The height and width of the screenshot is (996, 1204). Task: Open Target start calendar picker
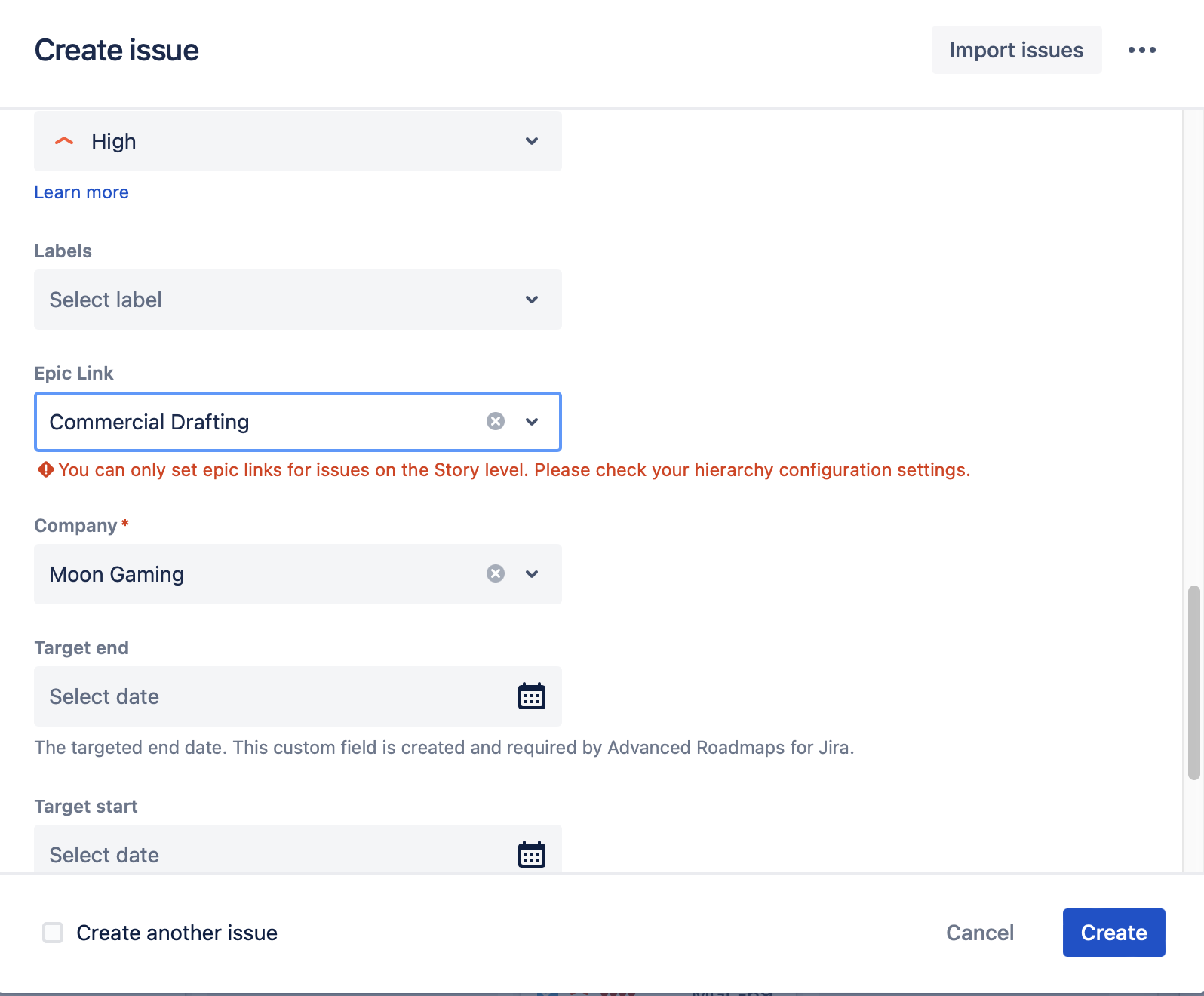tap(532, 854)
